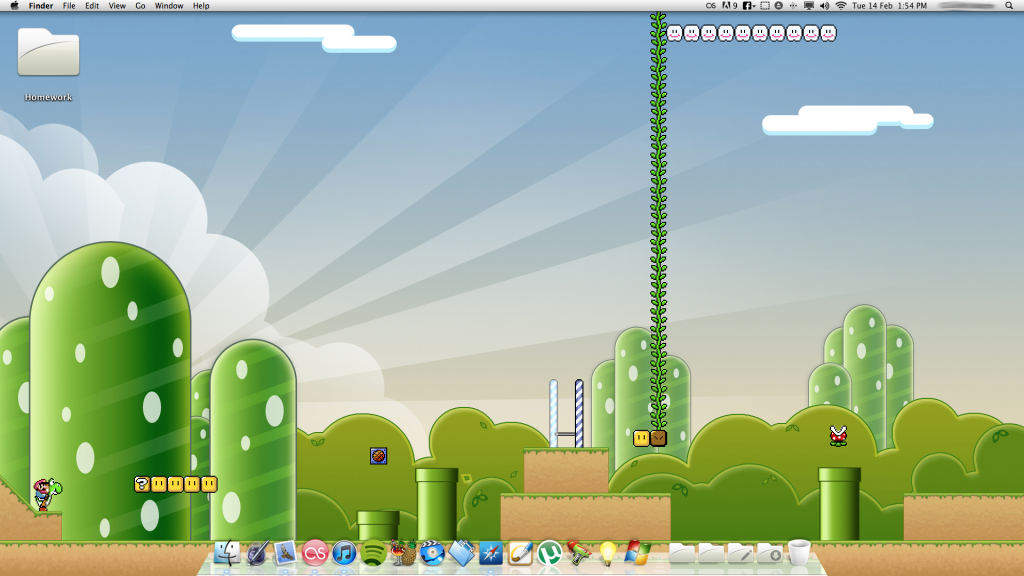Open the Apple menu

(14, 6)
